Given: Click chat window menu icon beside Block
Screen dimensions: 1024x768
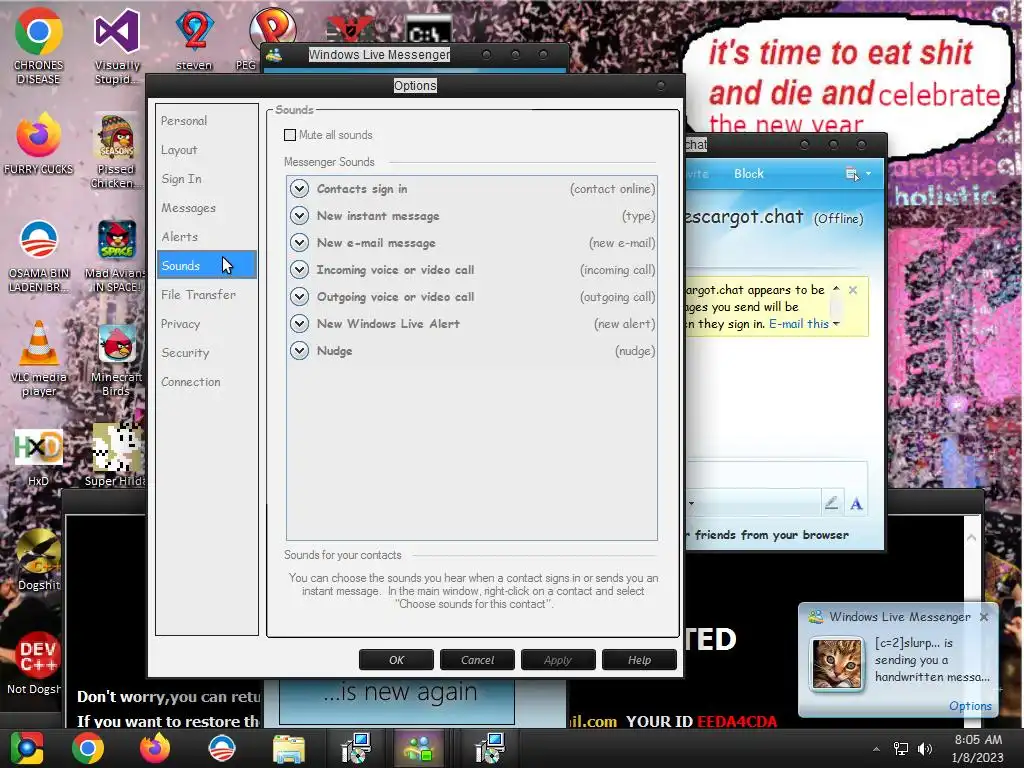Looking at the screenshot, I should [x=852, y=174].
